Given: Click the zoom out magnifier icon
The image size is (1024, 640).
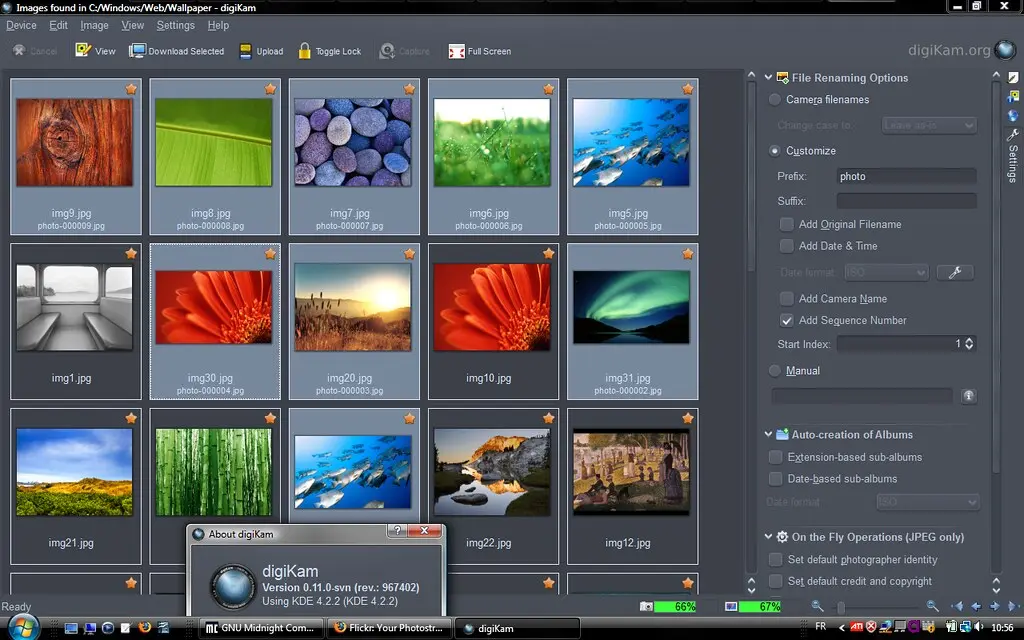Looking at the screenshot, I should point(818,607).
